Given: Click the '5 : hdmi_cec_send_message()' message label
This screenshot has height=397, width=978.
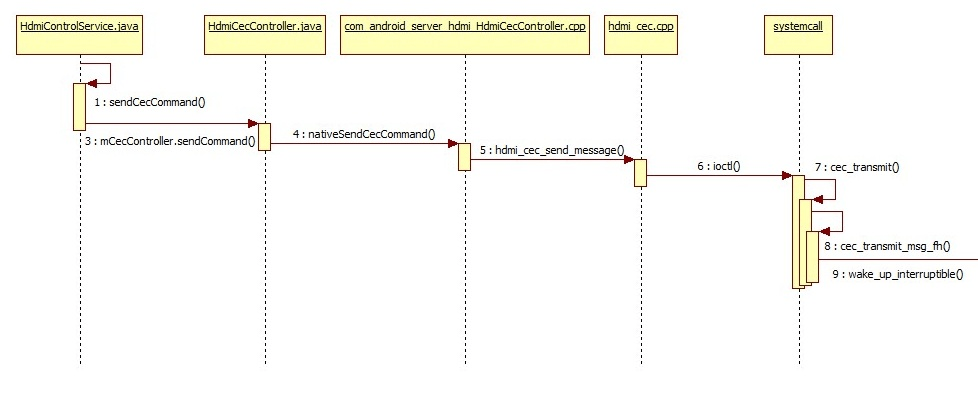Looking at the screenshot, I should pos(553,150).
